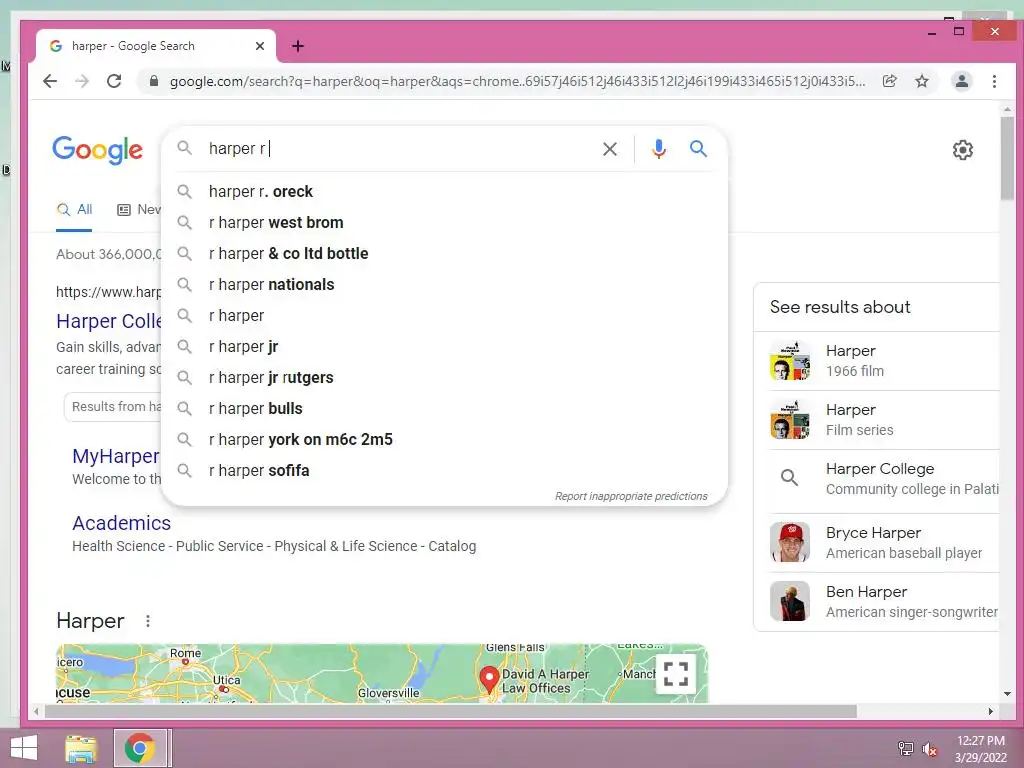Expand the map to full screen

click(x=675, y=673)
